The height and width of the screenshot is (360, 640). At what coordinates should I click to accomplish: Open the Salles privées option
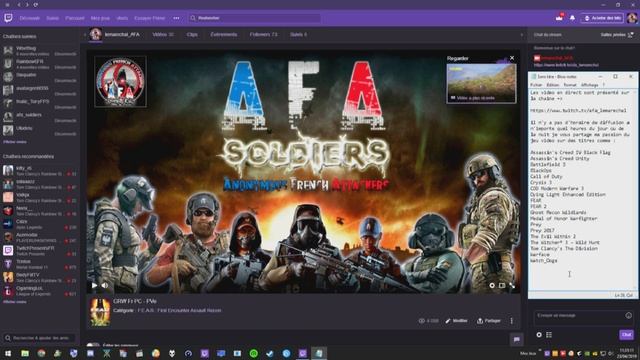pos(617,35)
